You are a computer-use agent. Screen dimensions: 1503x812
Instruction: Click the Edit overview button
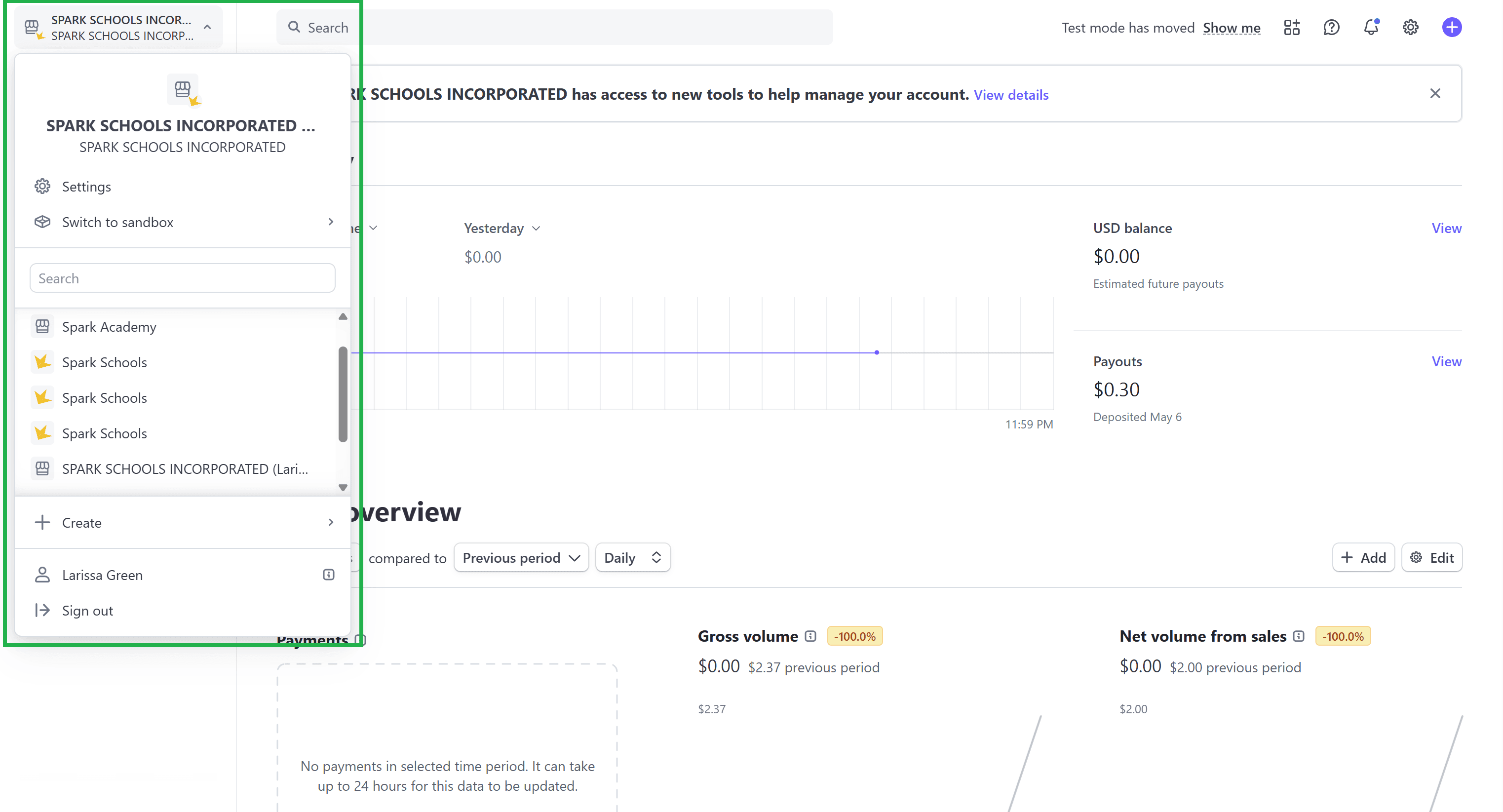click(1431, 558)
